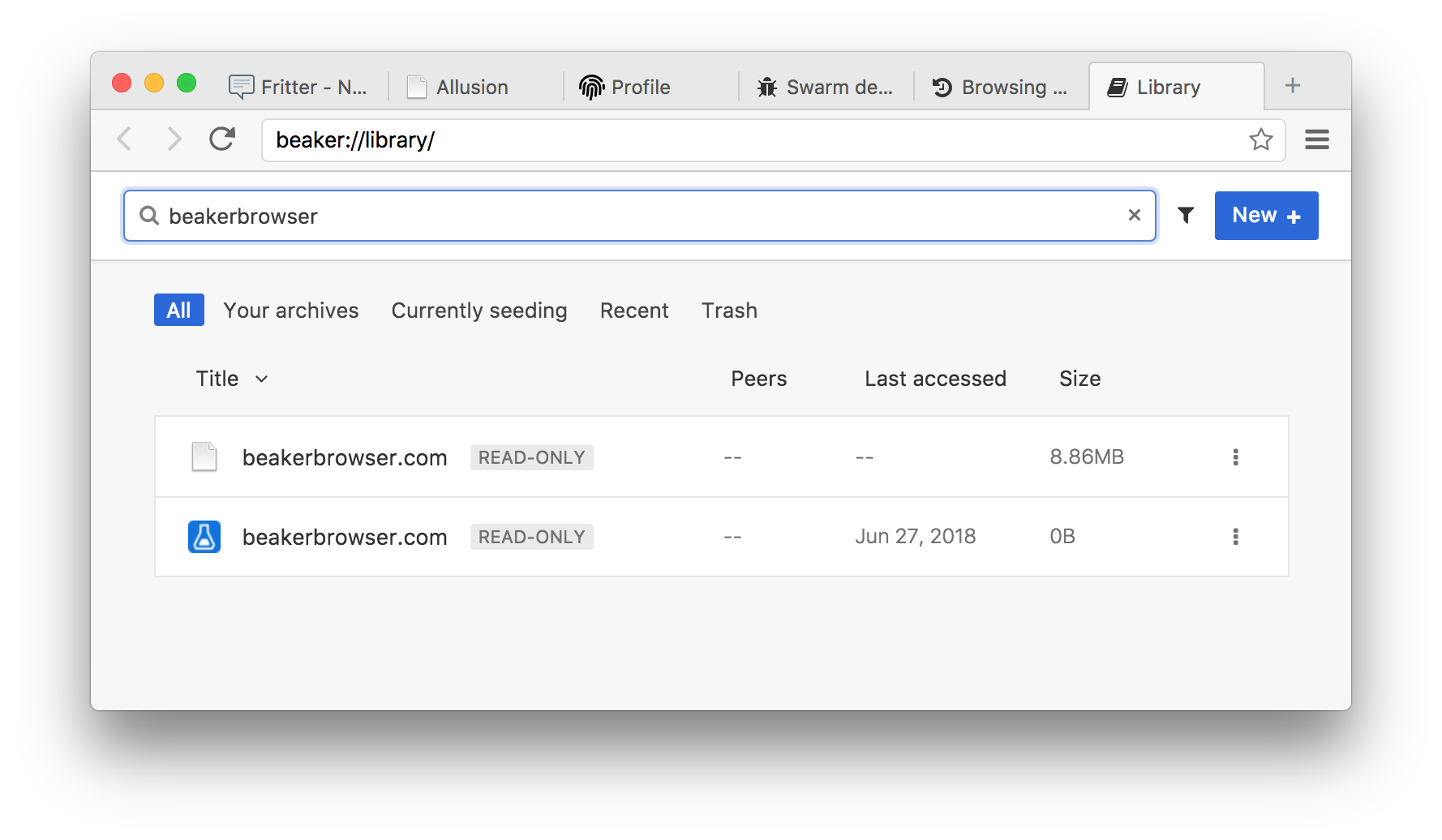Switch to the Allusion tab
The image size is (1442, 840).
[x=471, y=87]
